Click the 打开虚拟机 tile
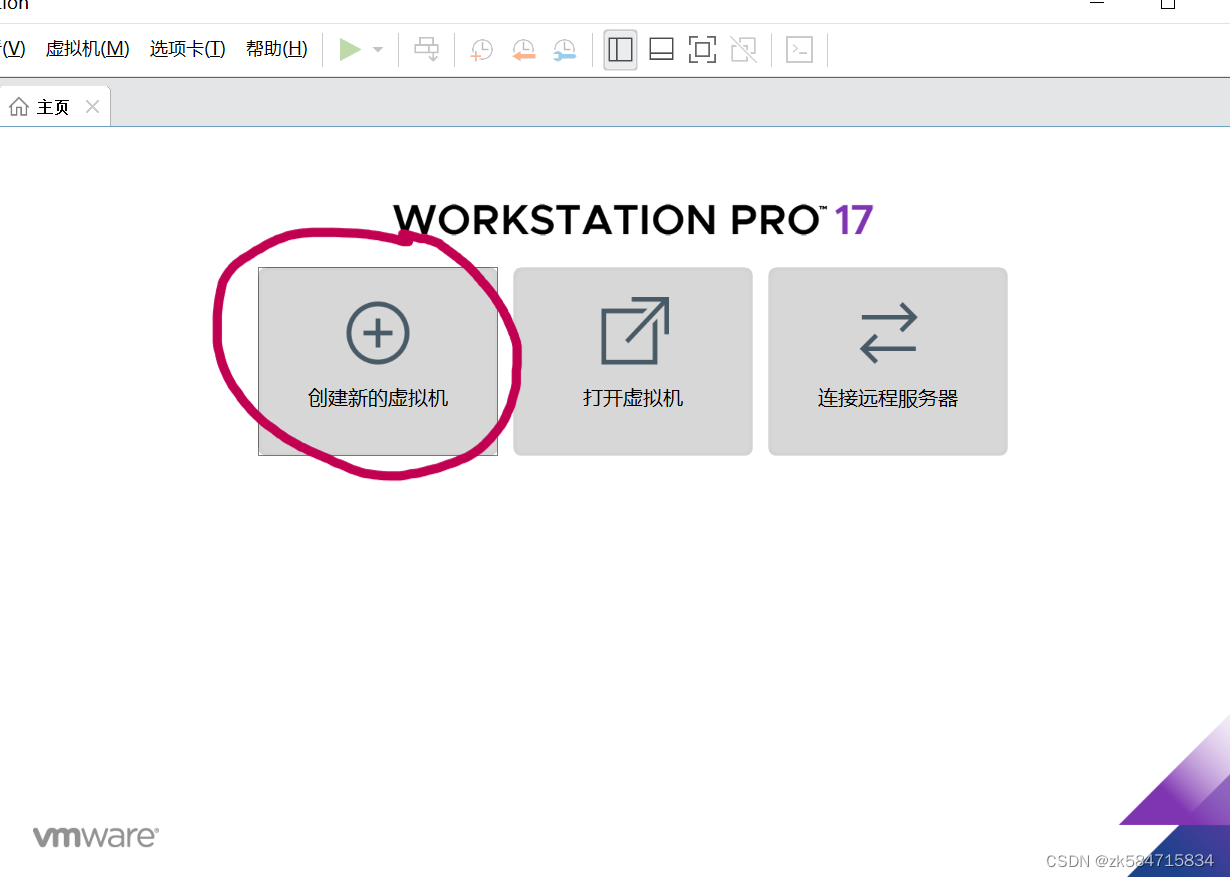 pyautogui.click(x=633, y=361)
